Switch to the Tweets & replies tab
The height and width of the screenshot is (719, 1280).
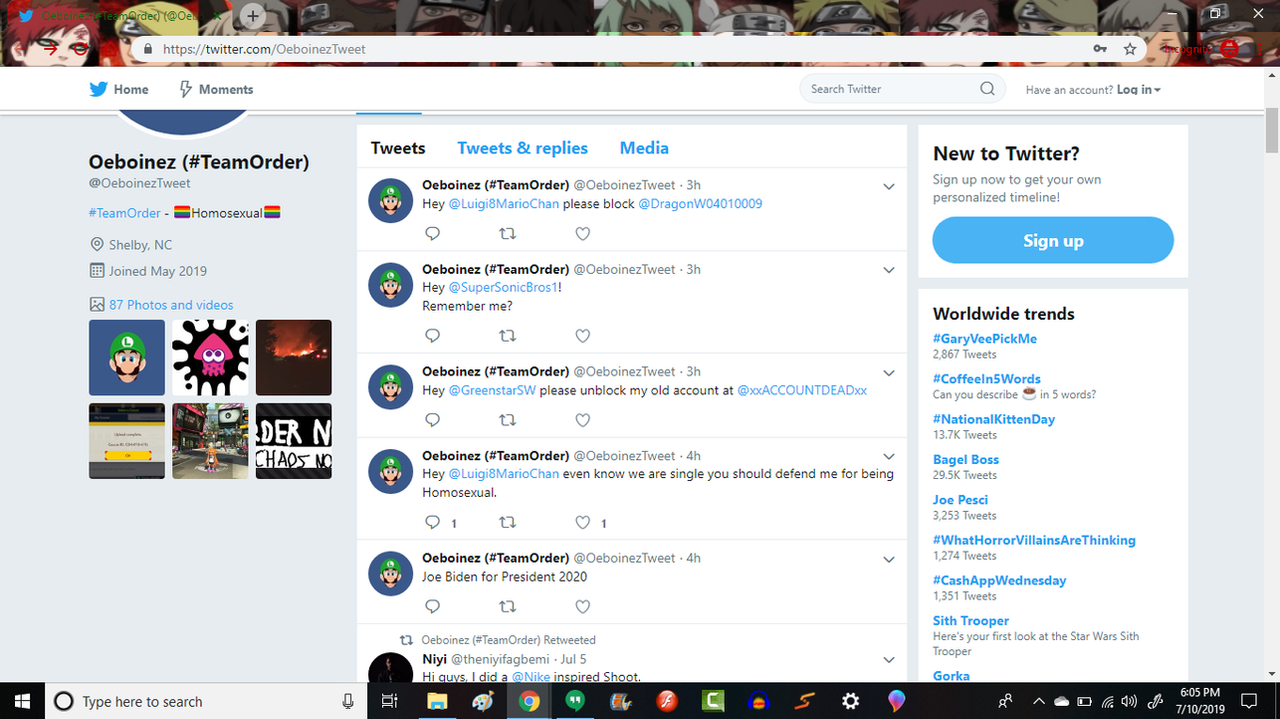point(522,148)
